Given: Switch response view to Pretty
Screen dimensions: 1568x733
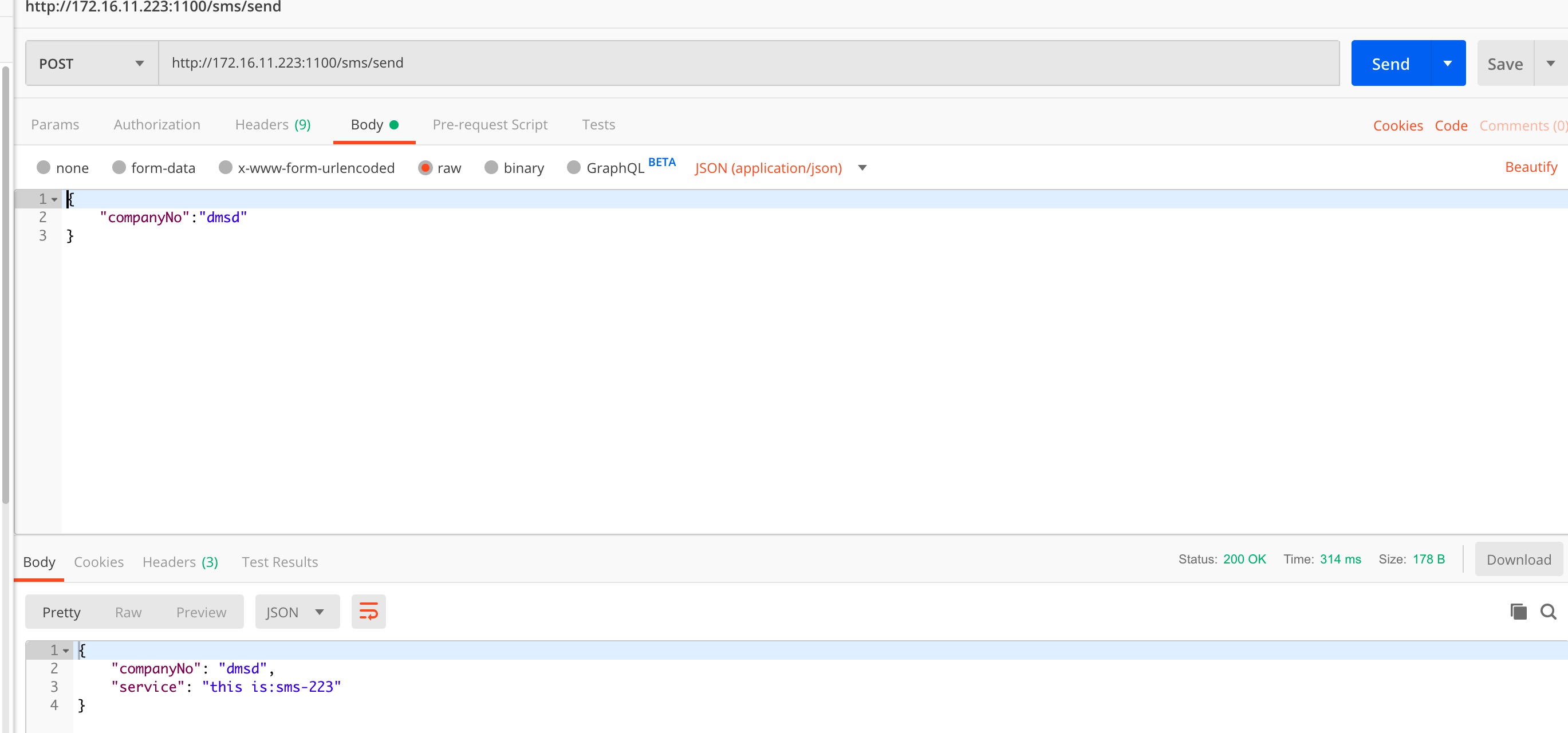Looking at the screenshot, I should (x=61, y=612).
